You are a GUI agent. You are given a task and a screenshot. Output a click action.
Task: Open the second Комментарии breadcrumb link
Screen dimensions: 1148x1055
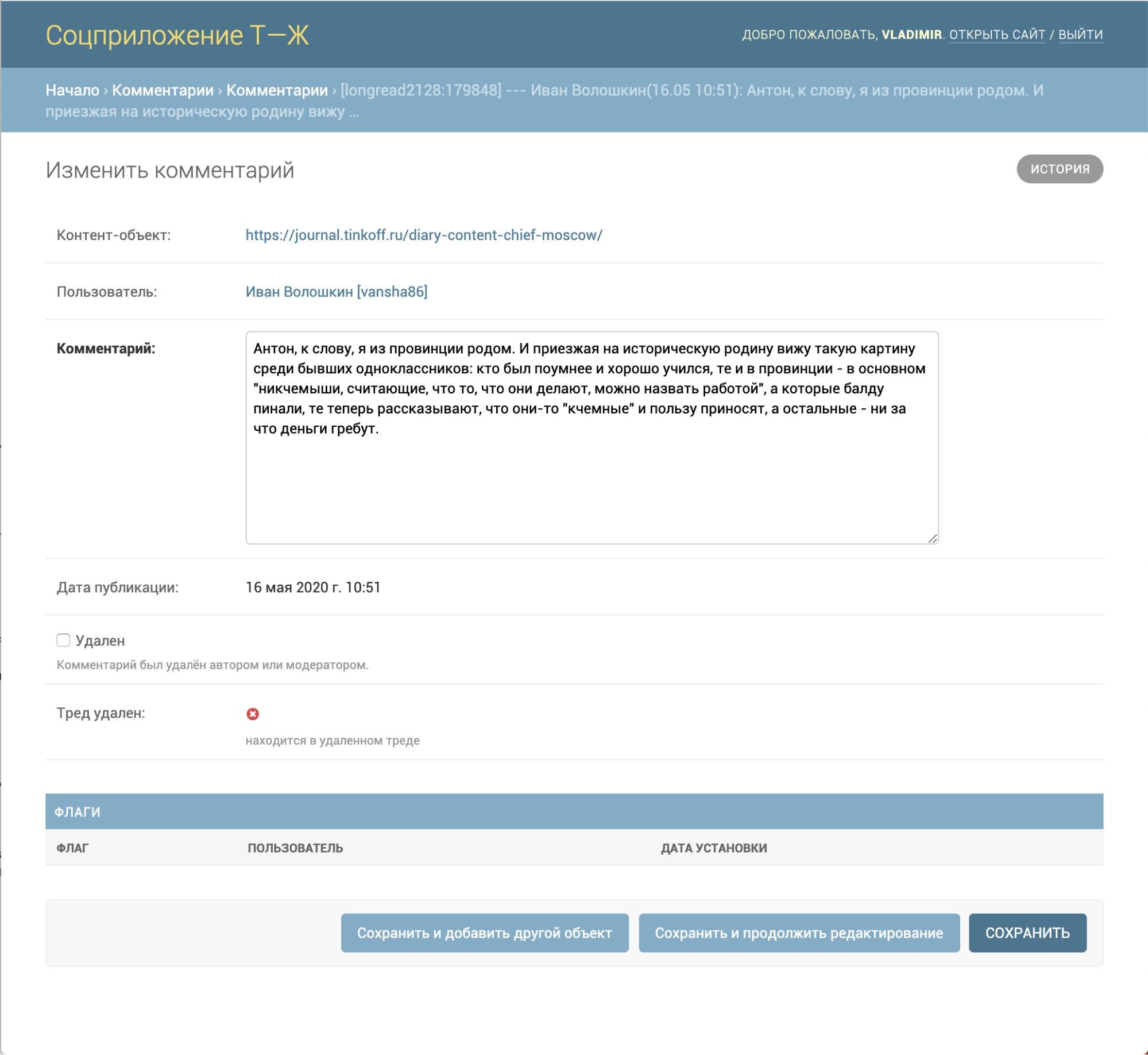277,90
